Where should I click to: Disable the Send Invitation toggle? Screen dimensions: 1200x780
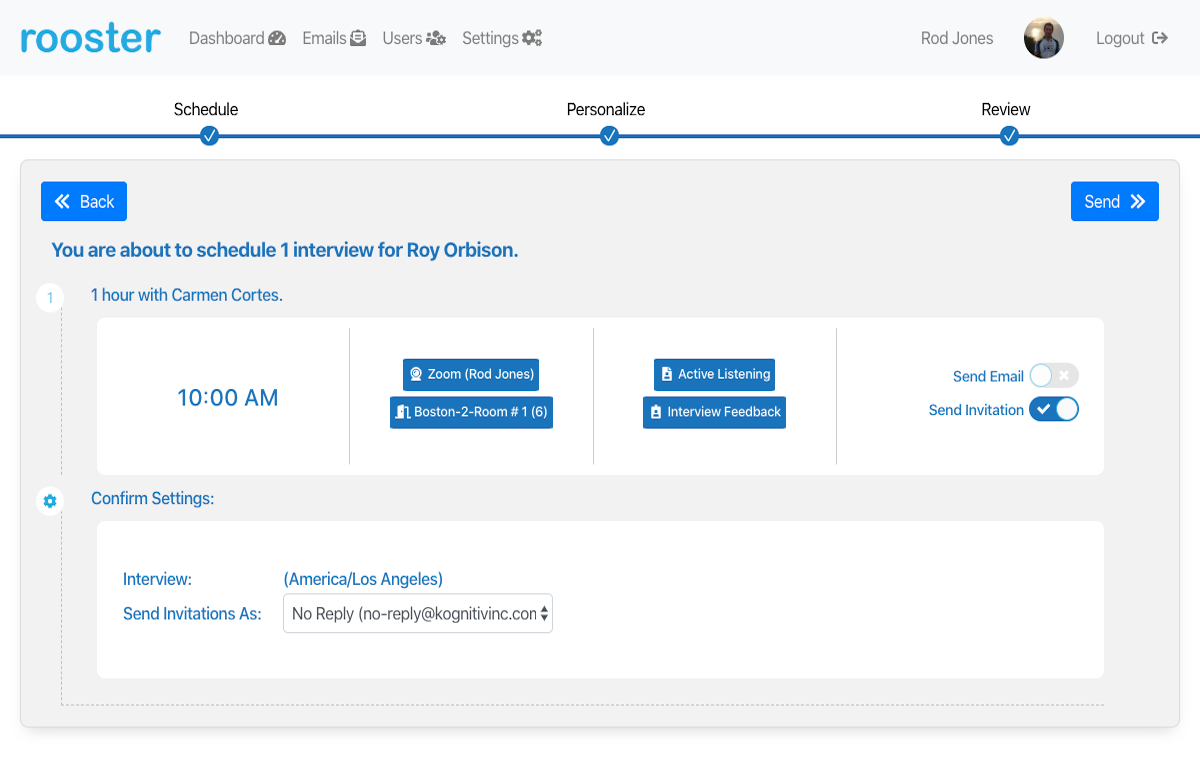point(1054,409)
